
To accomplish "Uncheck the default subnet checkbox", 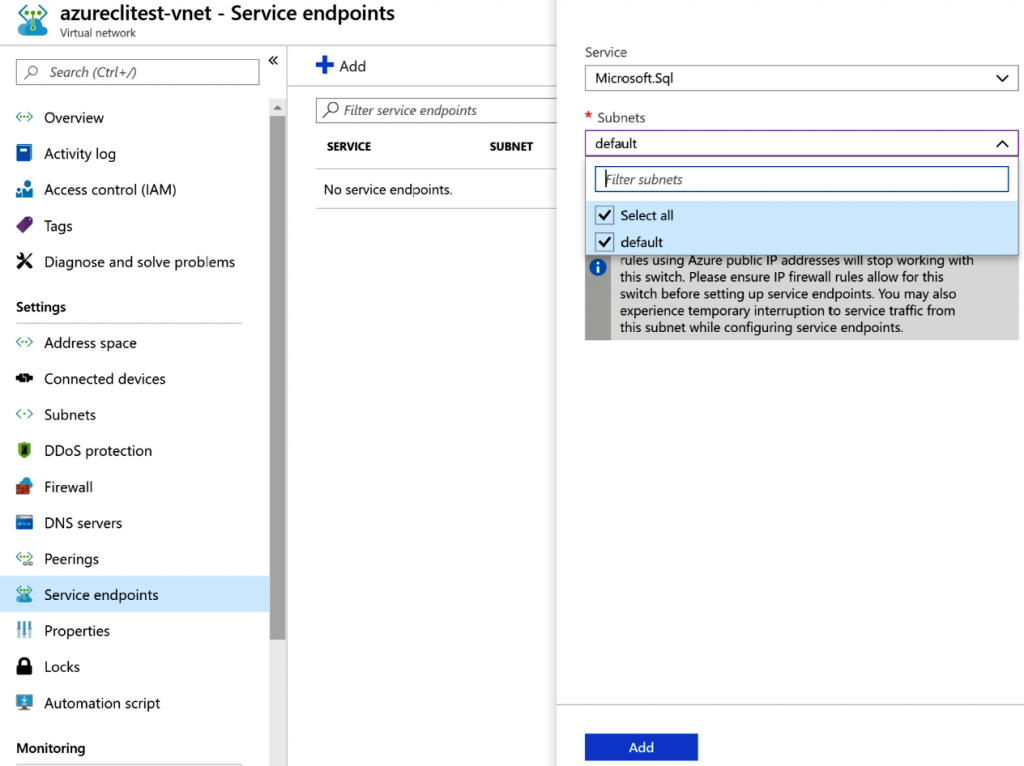I will [x=604, y=242].
